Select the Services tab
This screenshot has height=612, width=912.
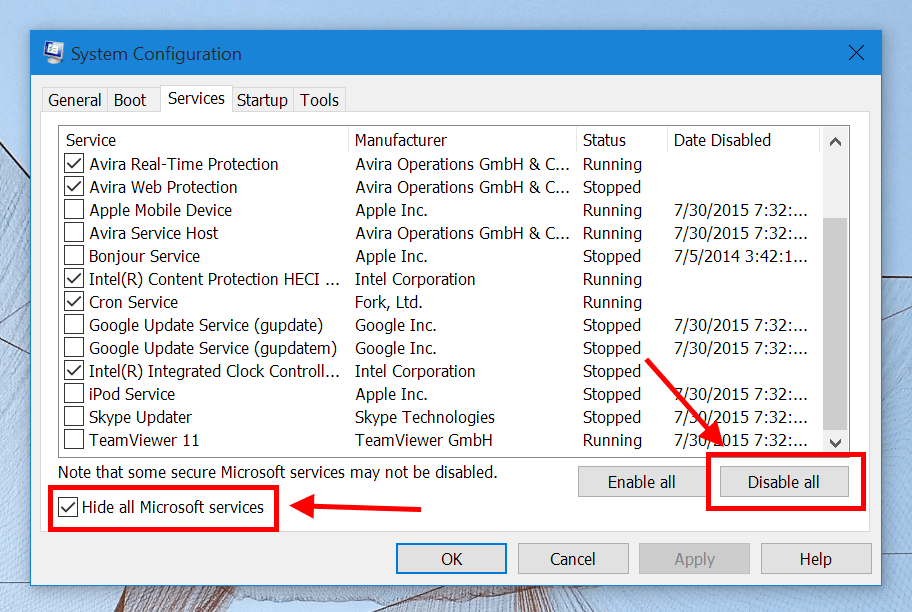[196, 98]
